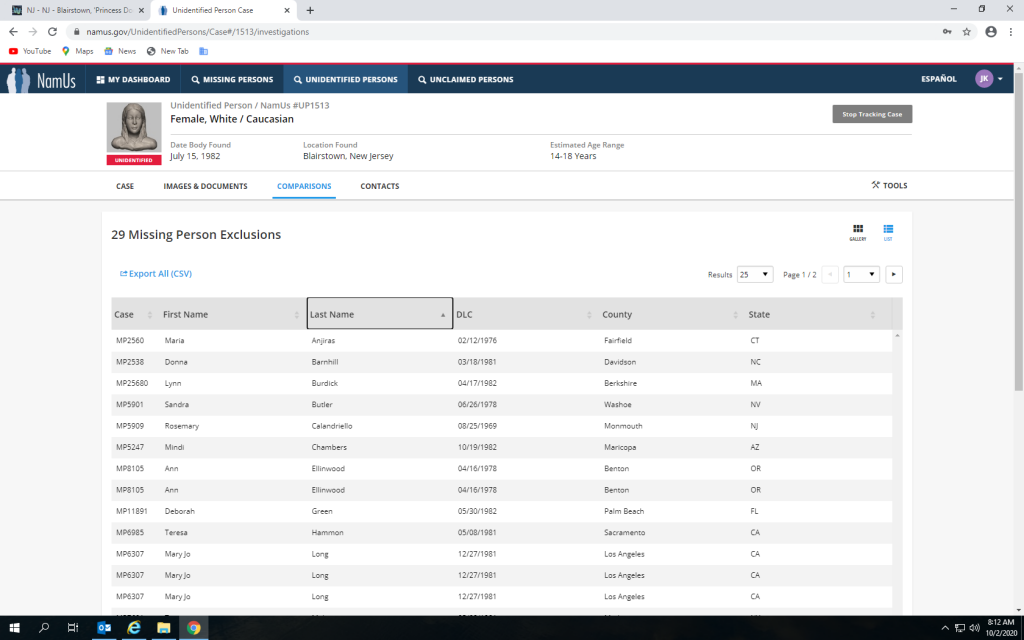Switch to the Contacts tab
Viewport: 1024px width, 640px height.
(380, 186)
